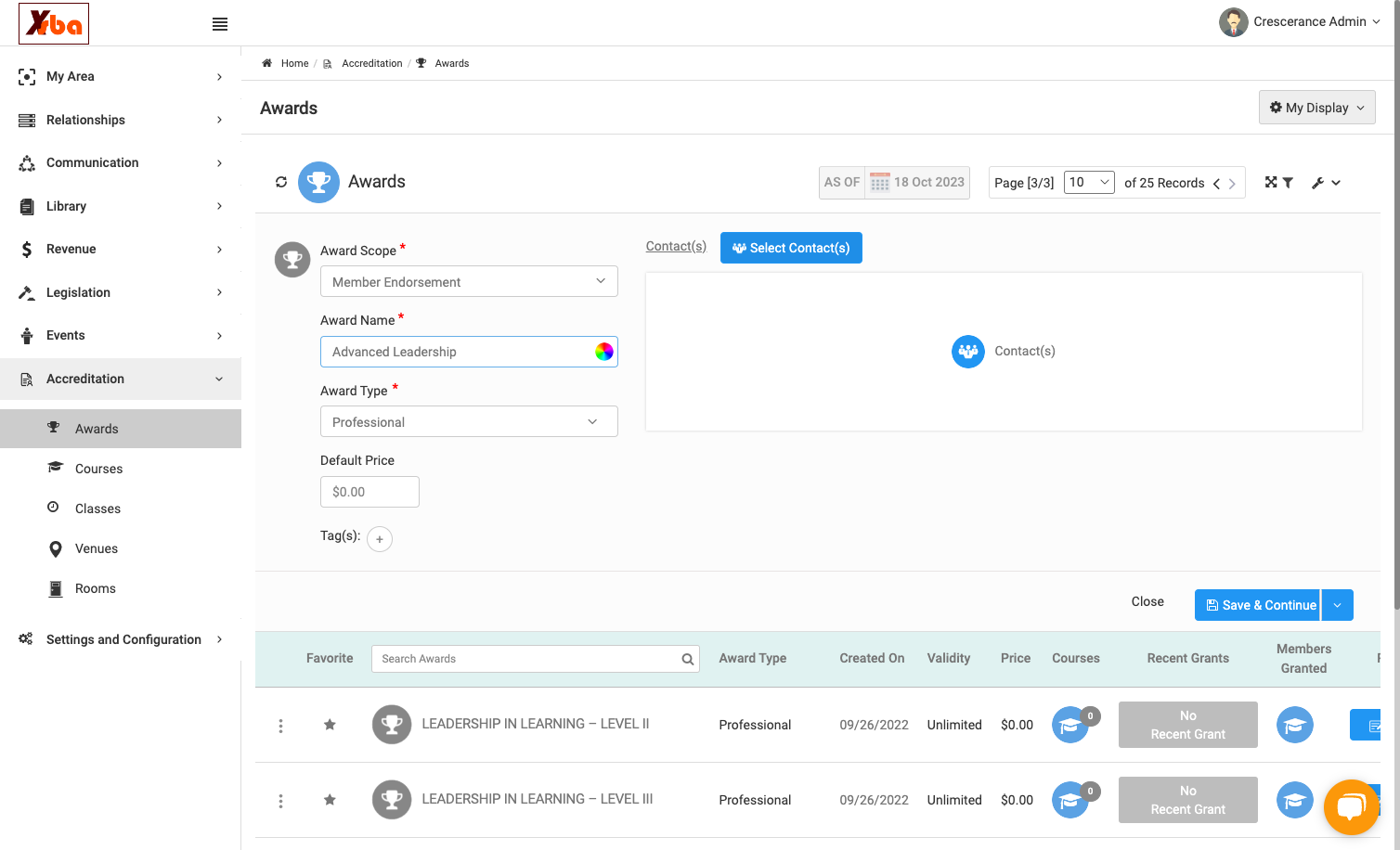Open row options for LEVEL III award
The width and height of the screenshot is (1400, 850).
point(280,801)
